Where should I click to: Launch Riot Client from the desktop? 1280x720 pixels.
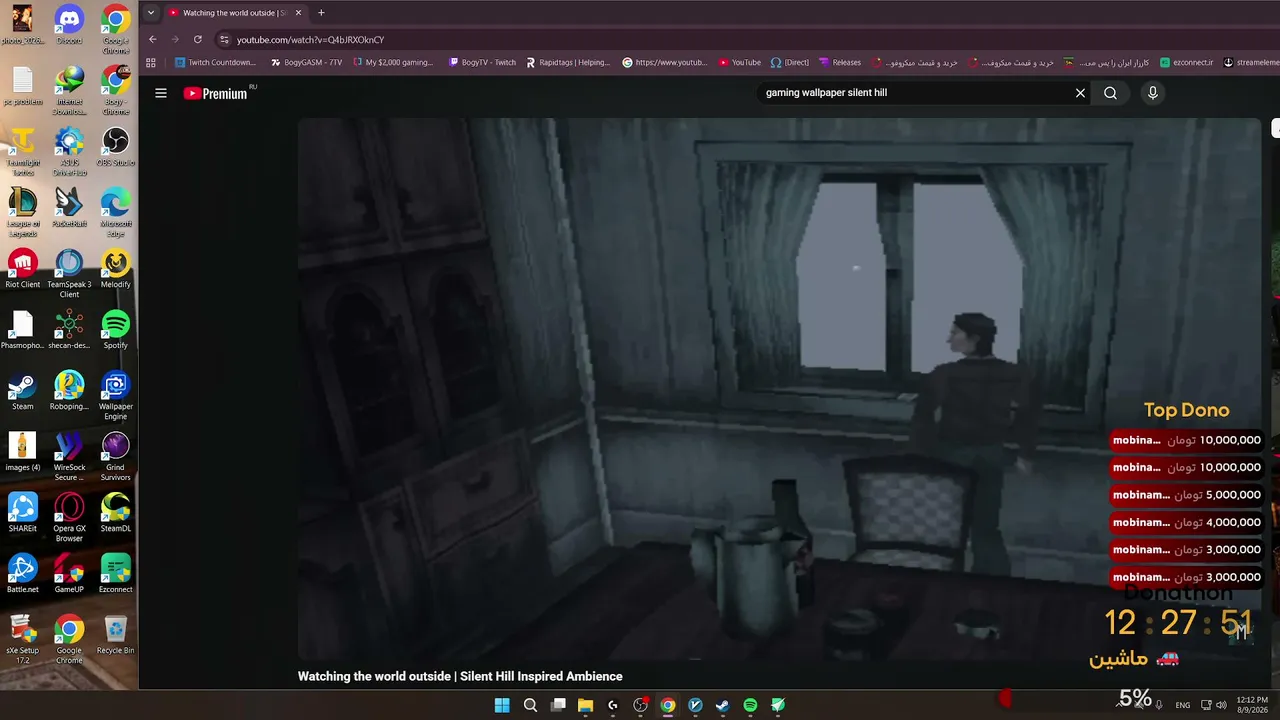coord(22,269)
